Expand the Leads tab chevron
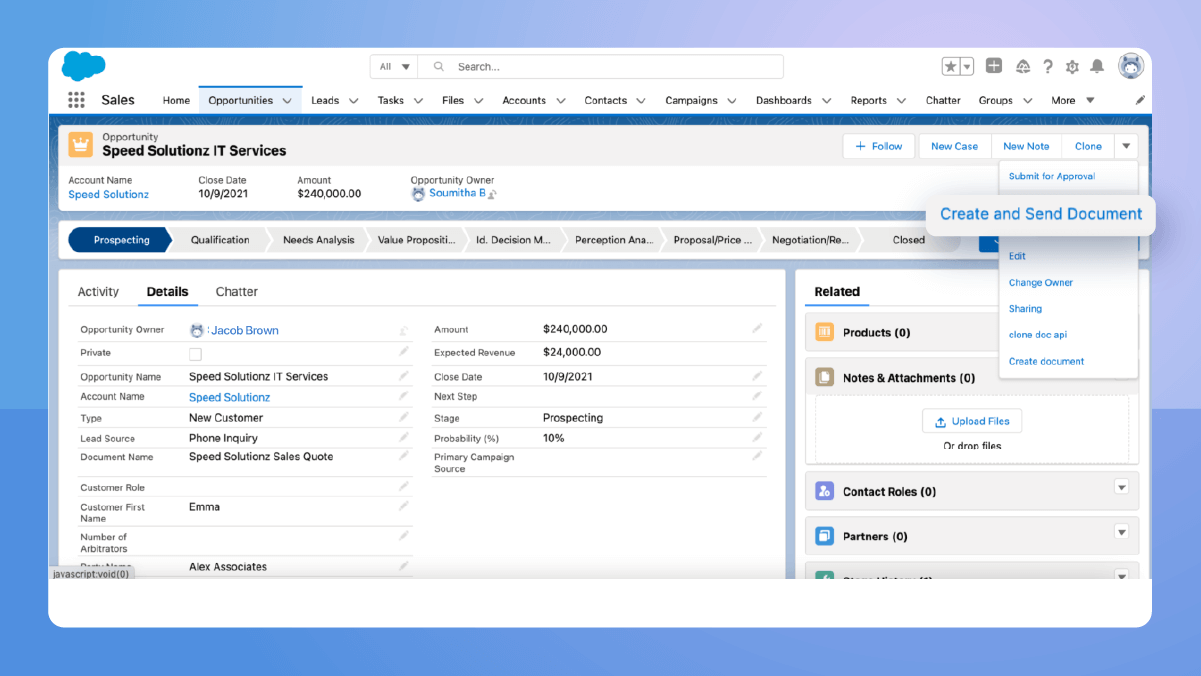This screenshot has width=1201, height=676. [x=355, y=101]
